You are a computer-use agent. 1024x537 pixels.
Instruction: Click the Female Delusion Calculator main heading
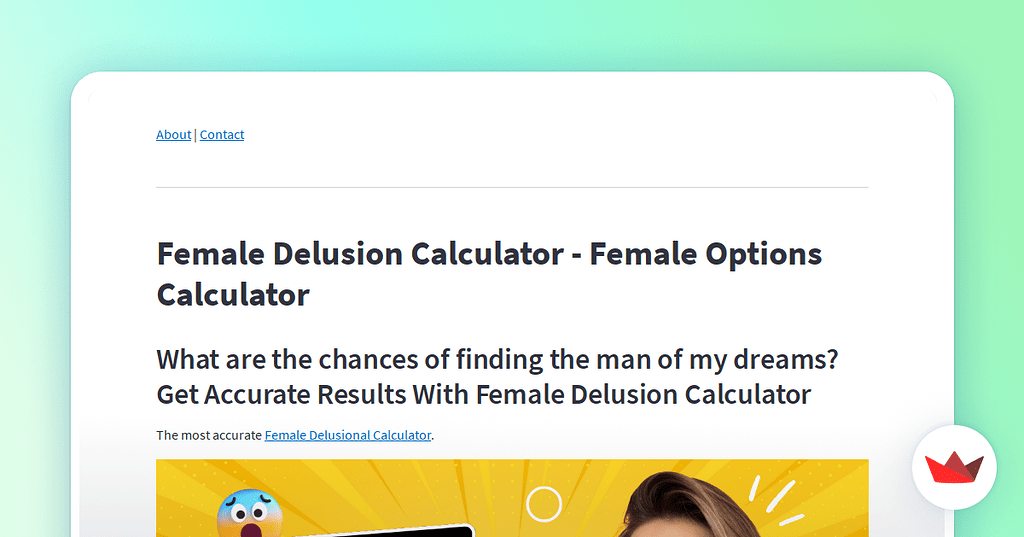(x=360, y=254)
